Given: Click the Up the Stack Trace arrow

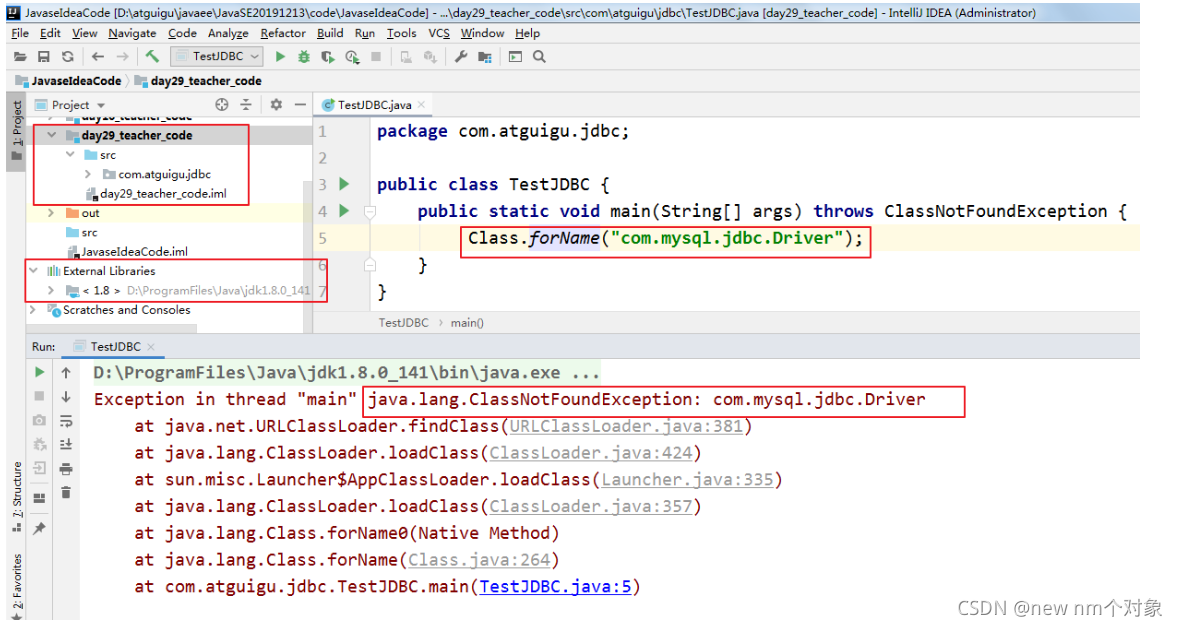Looking at the screenshot, I should tap(66, 373).
